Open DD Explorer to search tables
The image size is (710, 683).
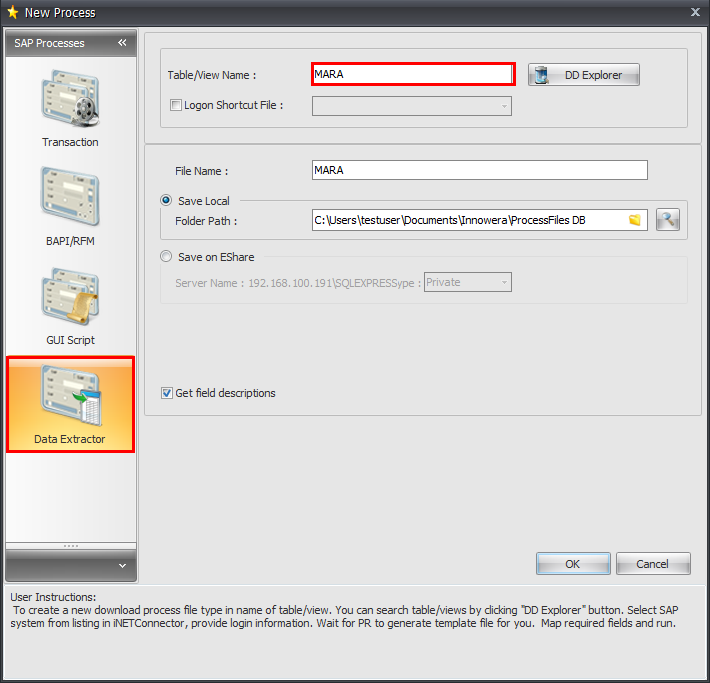coord(584,75)
